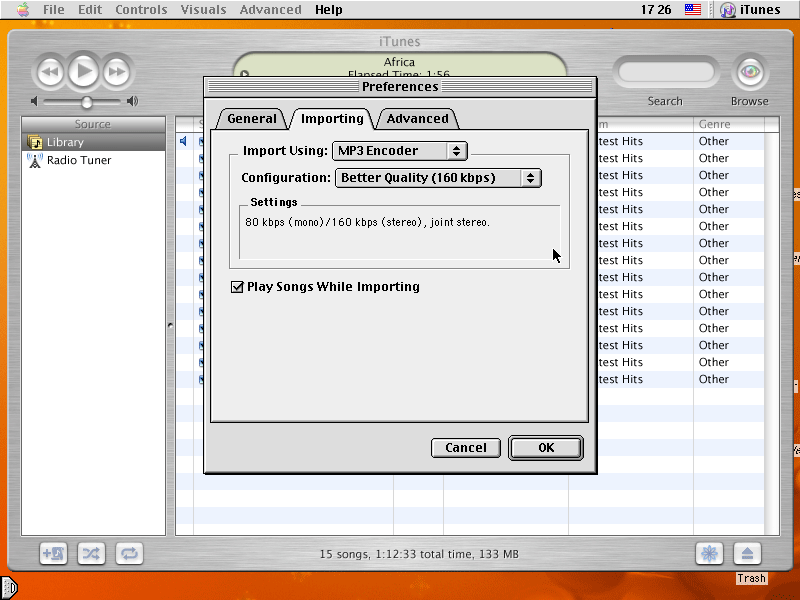Click the eject disc button
800x600 pixels.
[x=747, y=554]
